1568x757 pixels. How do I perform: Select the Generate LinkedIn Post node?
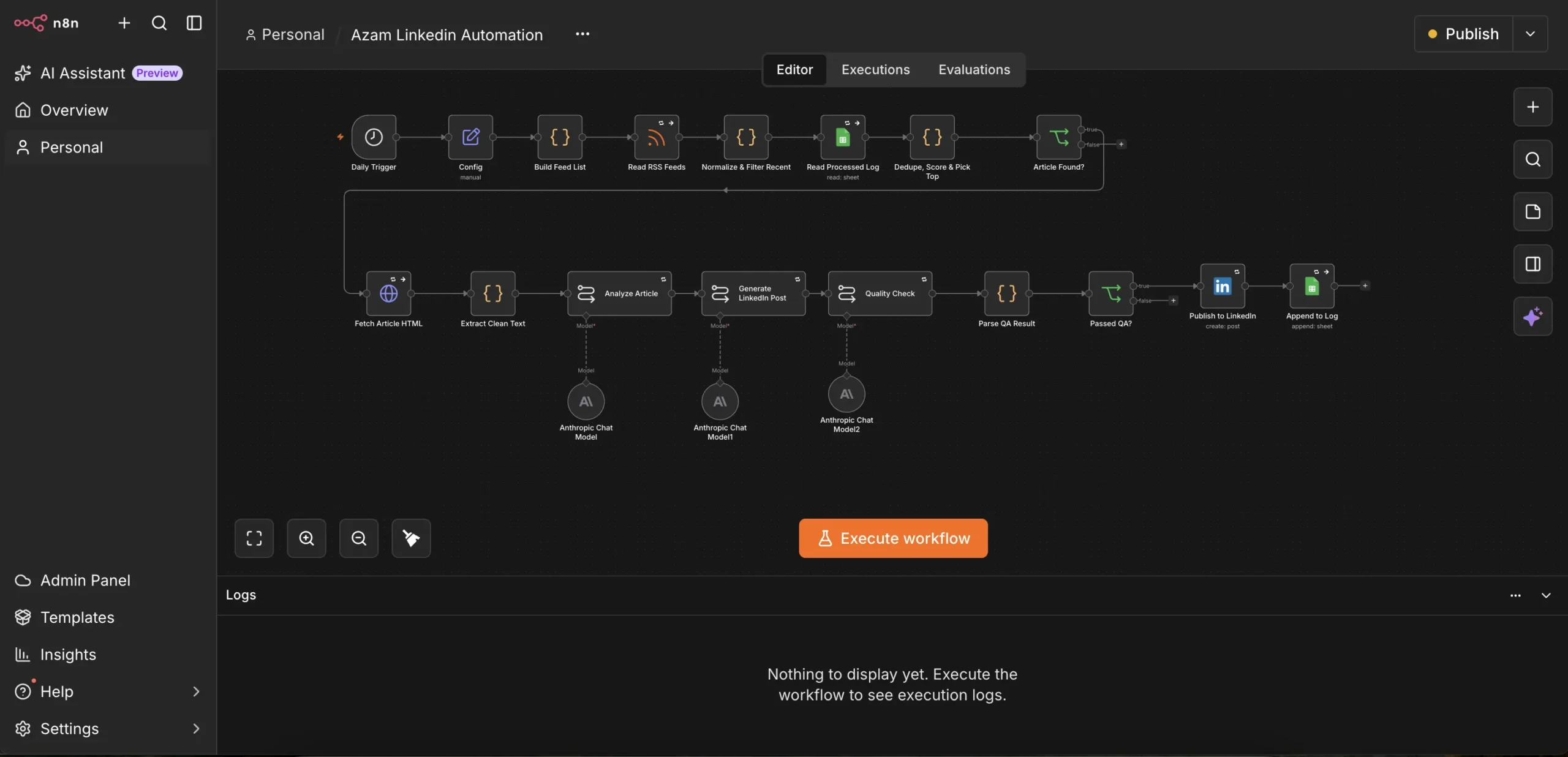(753, 293)
